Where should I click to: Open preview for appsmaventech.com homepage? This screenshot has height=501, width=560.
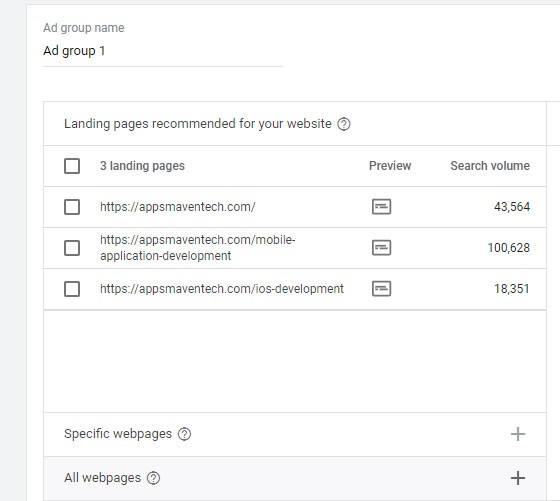tap(381, 207)
